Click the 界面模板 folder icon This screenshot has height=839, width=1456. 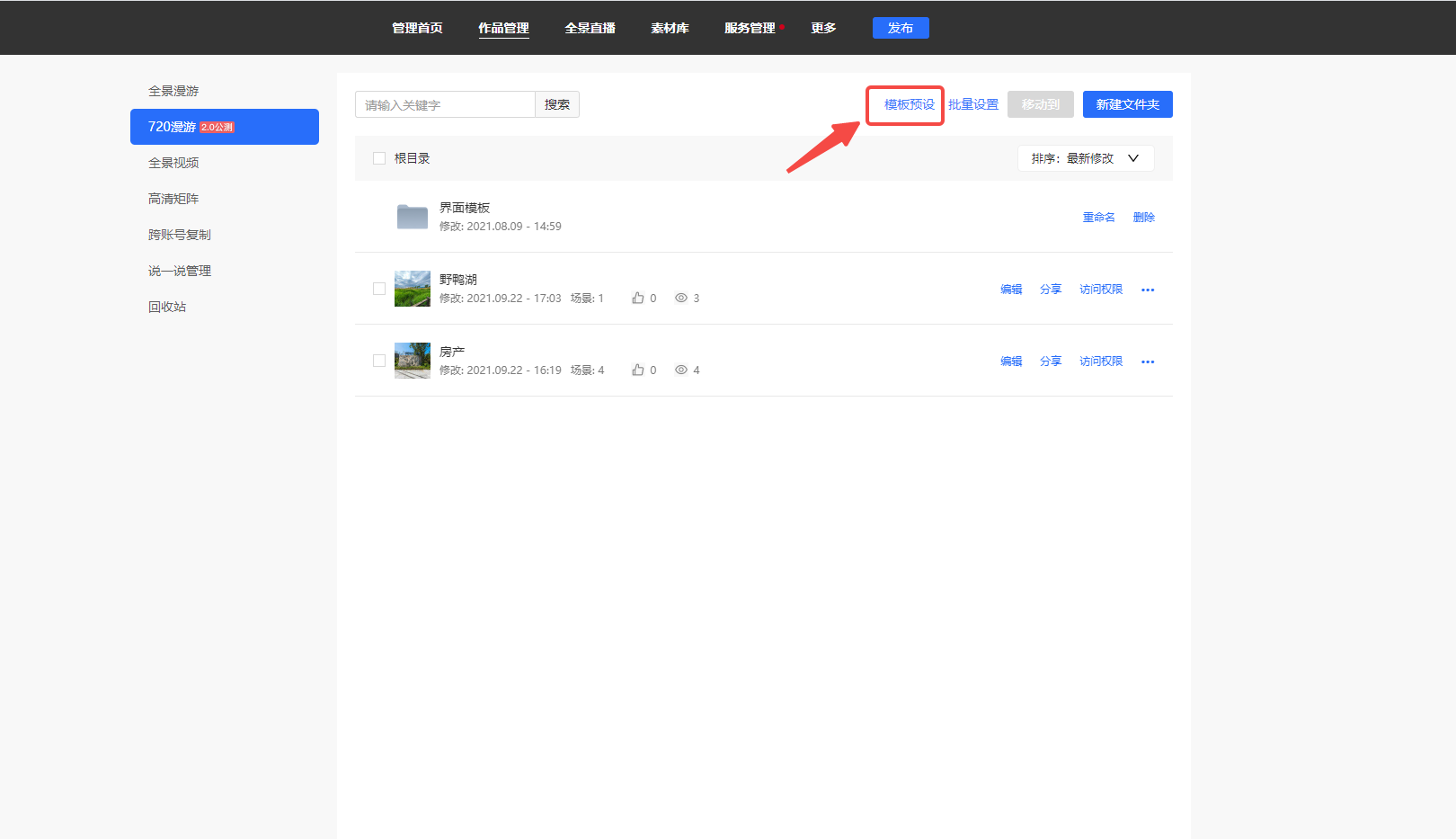[413, 217]
